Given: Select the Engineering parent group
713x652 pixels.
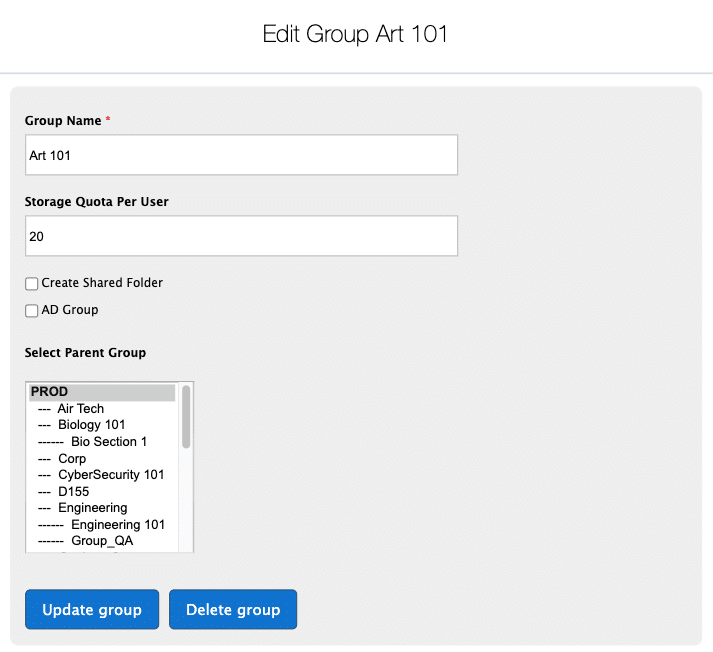Looking at the screenshot, I should (92, 508).
